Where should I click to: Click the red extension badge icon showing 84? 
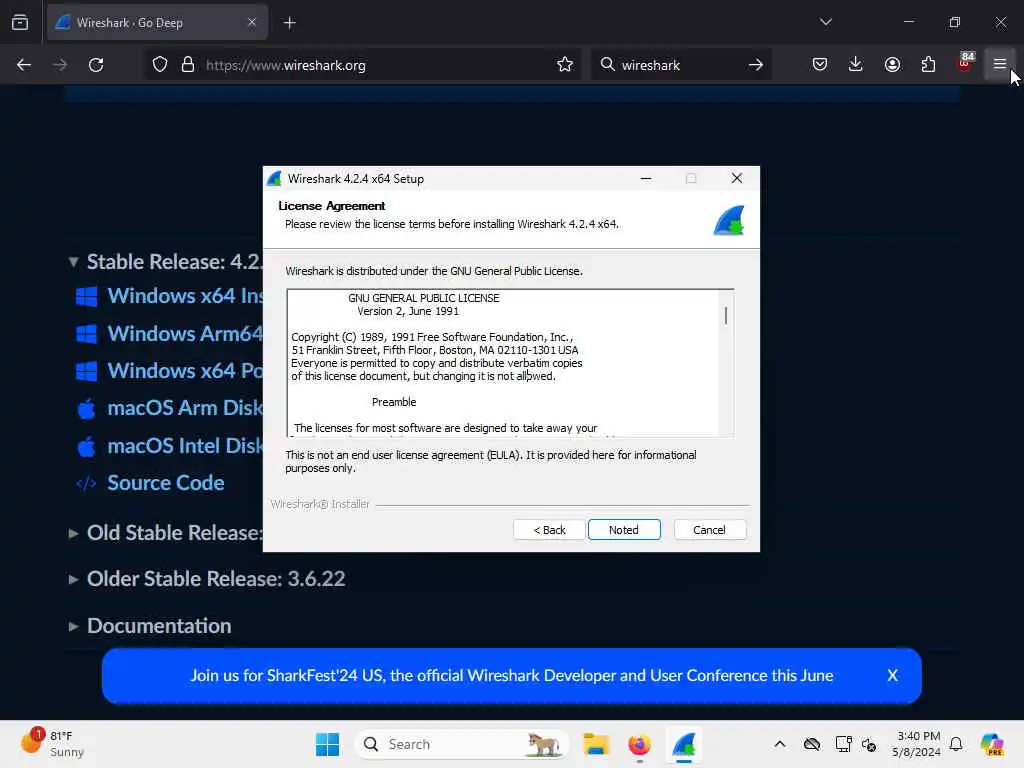(965, 63)
